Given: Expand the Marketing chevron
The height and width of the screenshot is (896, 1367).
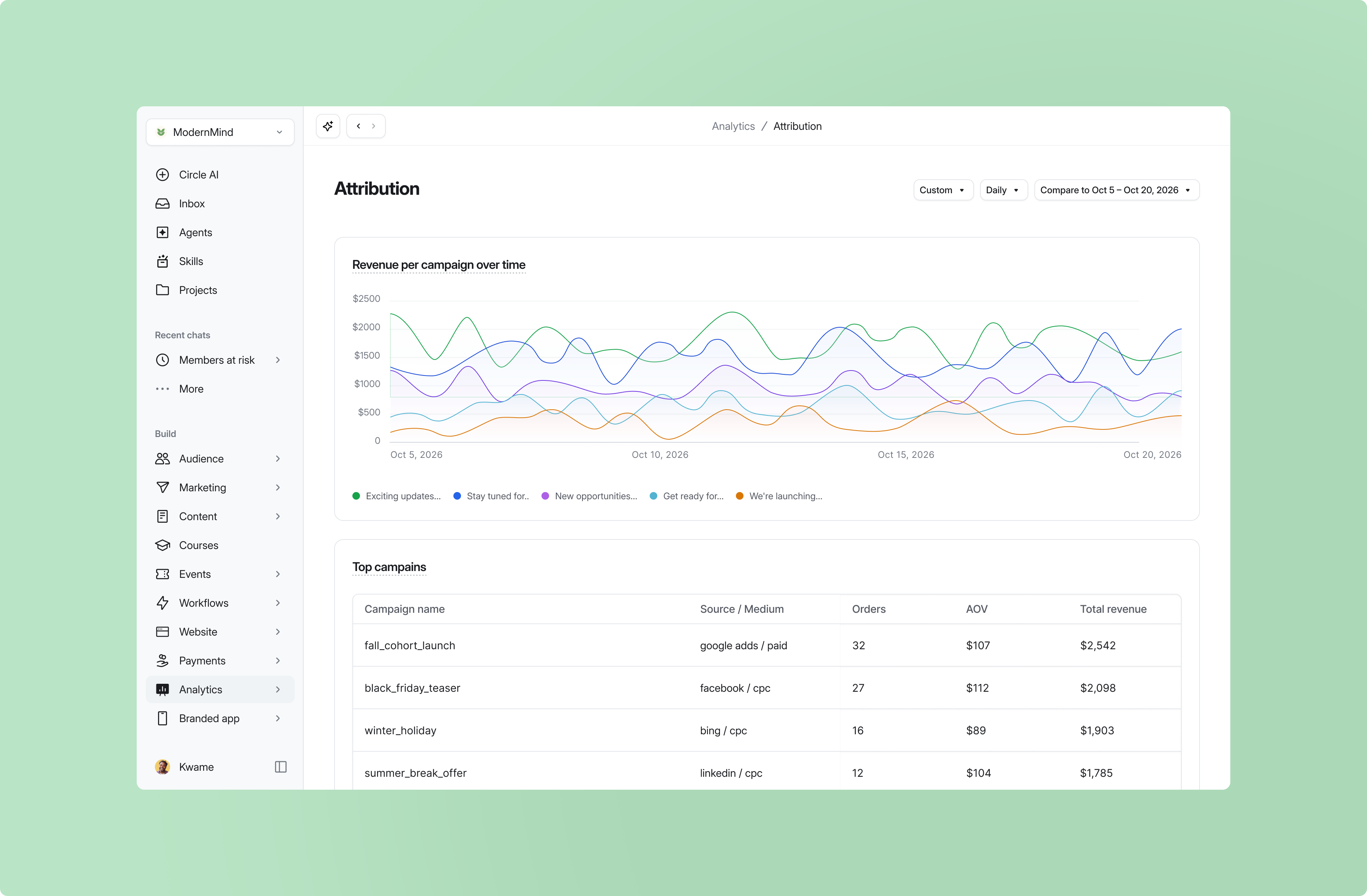Looking at the screenshot, I should [x=278, y=487].
